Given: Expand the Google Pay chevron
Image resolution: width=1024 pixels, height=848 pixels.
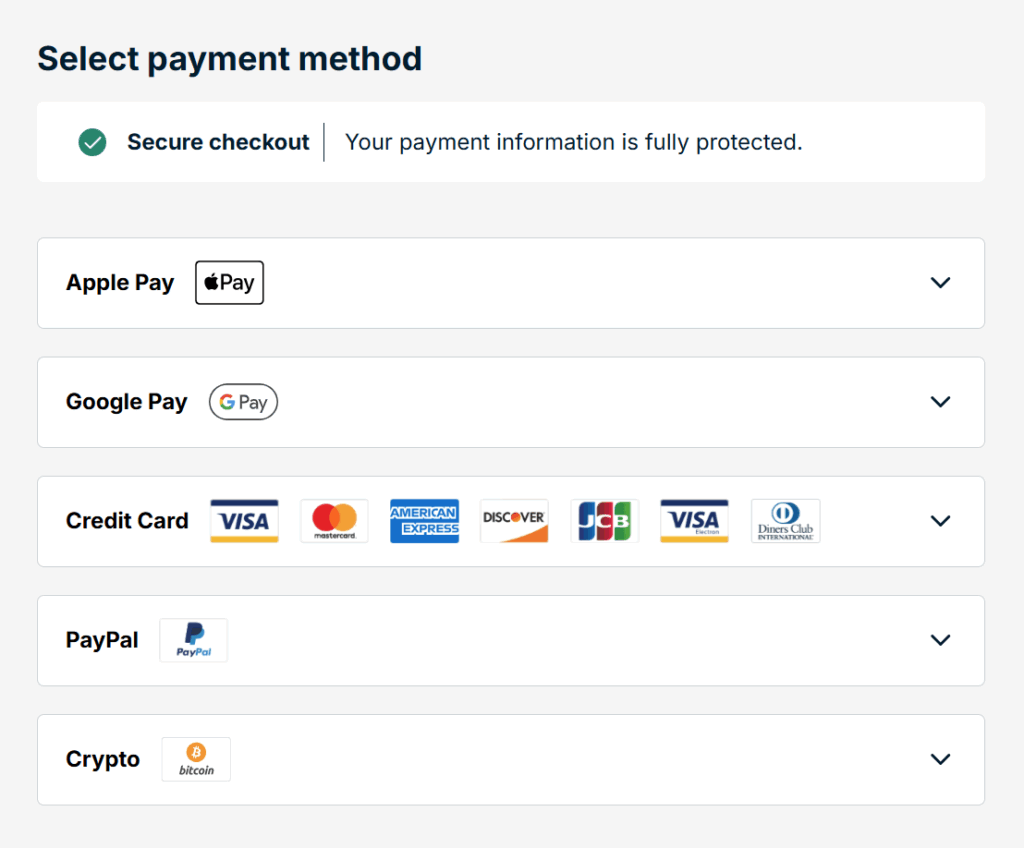Looking at the screenshot, I should coord(940,402).
